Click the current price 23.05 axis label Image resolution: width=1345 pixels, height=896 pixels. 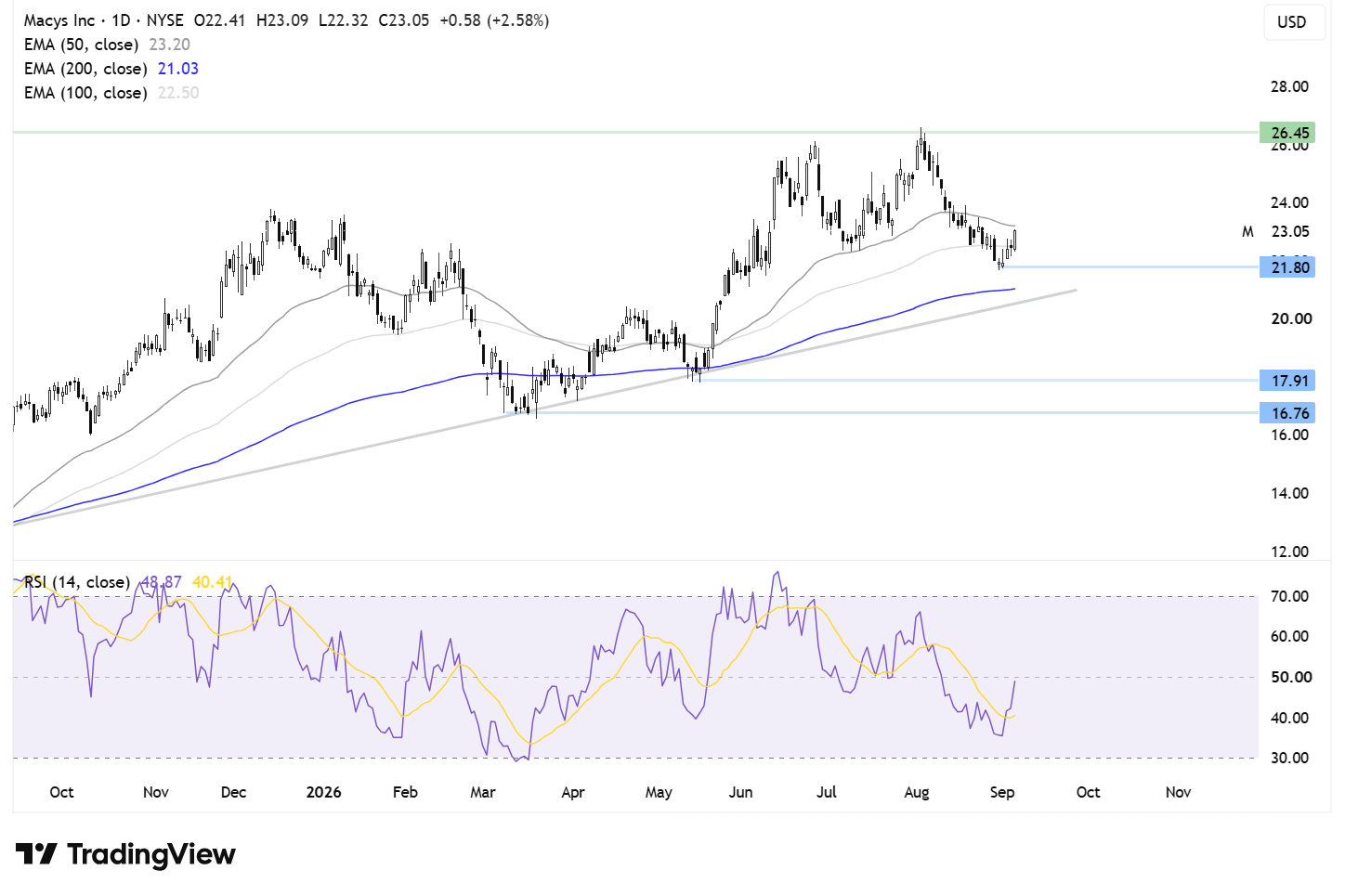coord(1290,232)
